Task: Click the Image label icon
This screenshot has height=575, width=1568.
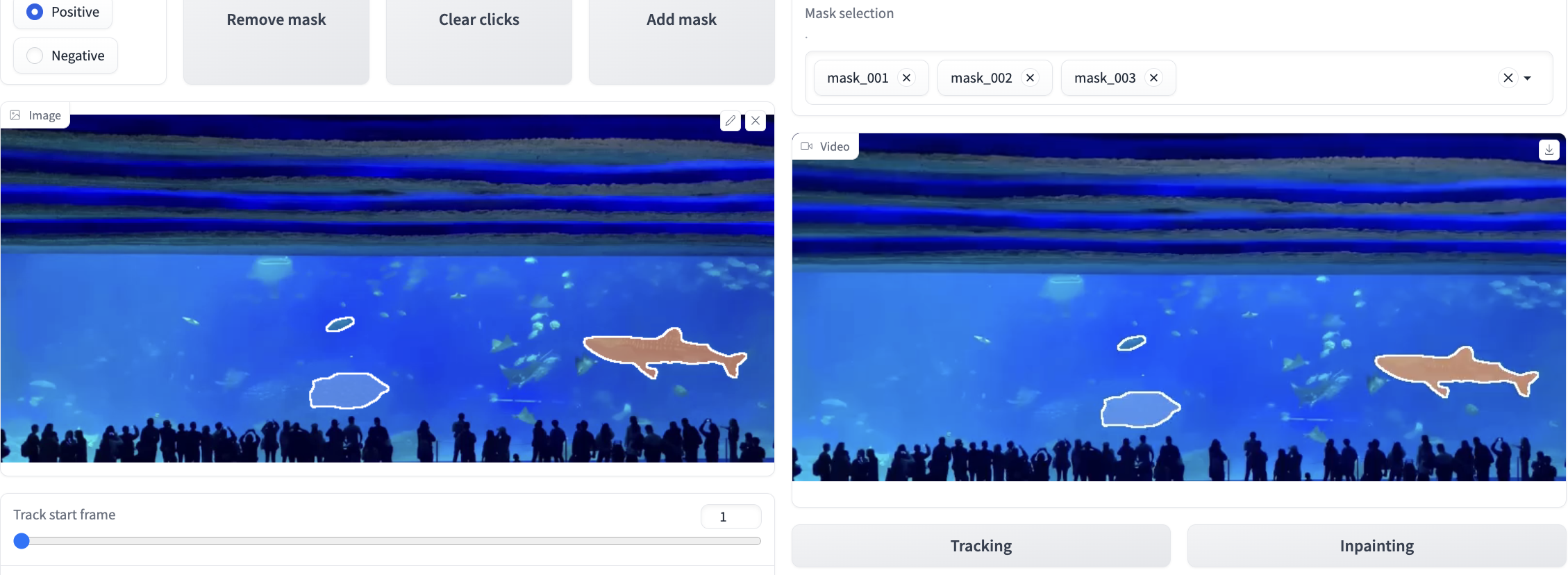Action: coord(15,115)
